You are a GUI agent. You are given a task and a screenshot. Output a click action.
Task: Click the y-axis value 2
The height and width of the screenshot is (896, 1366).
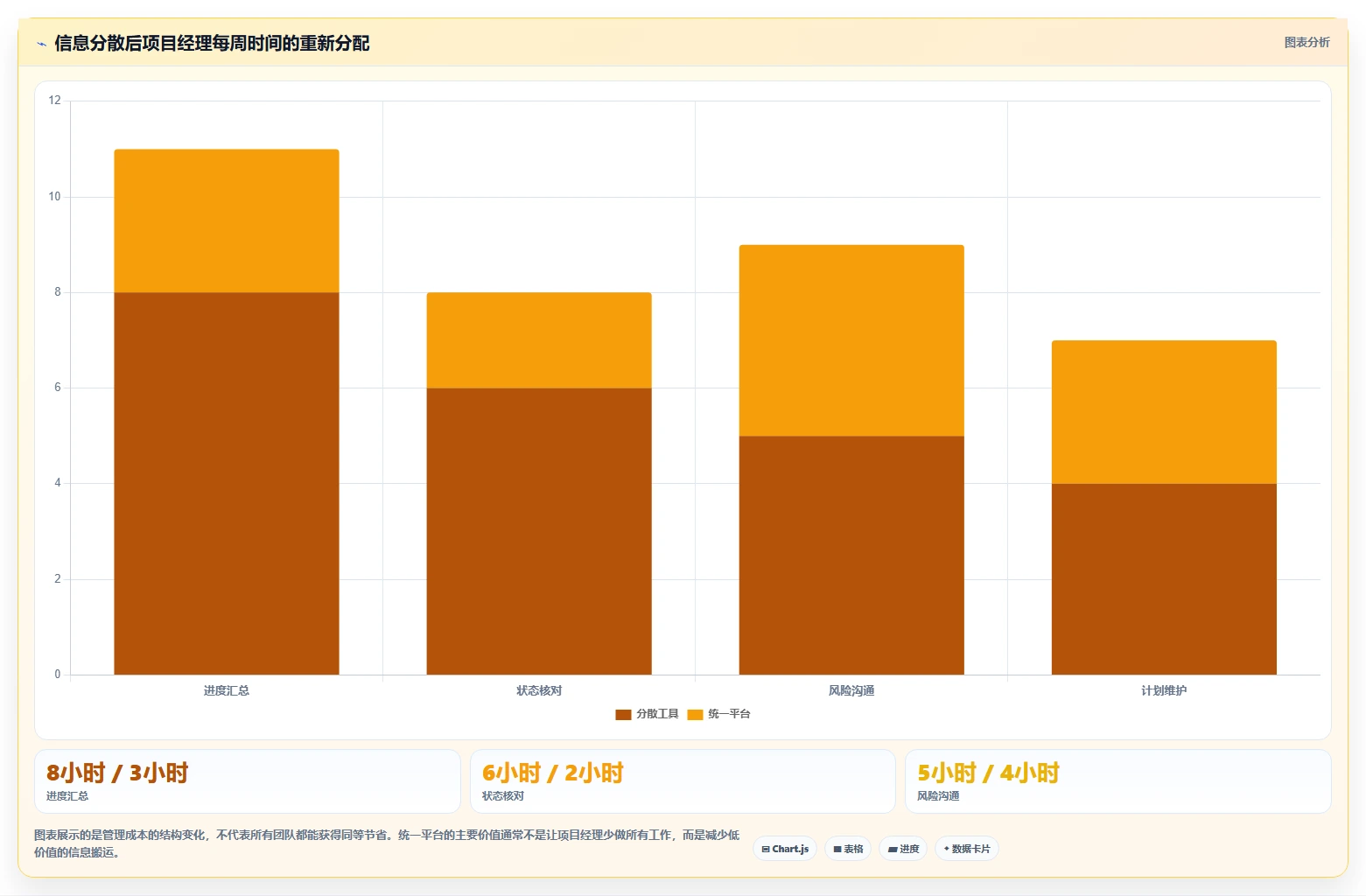point(58,579)
